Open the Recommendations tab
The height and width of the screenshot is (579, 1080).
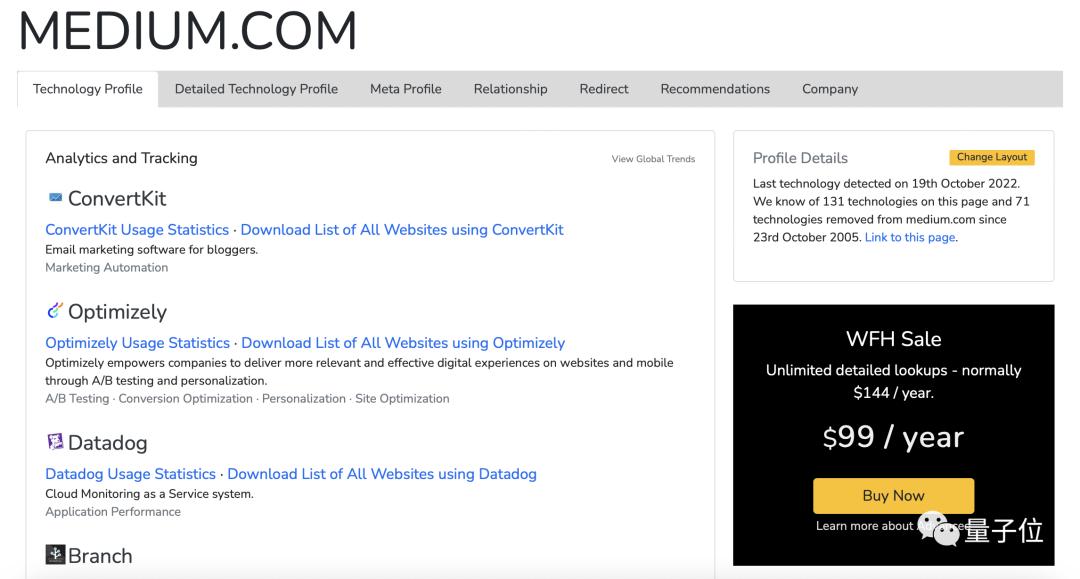pos(715,89)
